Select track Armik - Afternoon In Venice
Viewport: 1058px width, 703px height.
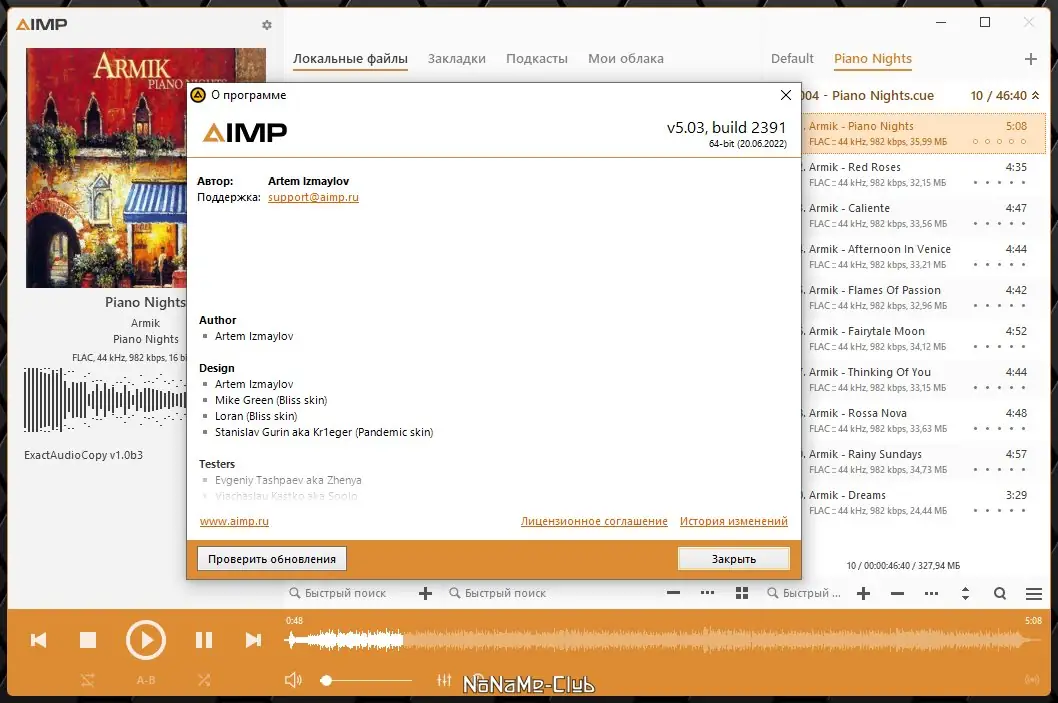pos(923,256)
